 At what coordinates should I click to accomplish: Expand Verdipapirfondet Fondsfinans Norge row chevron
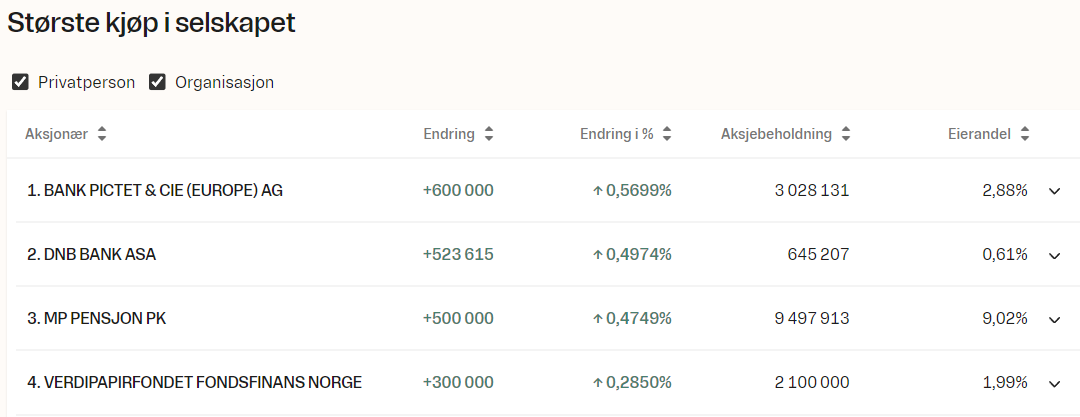click(x=1055, y=383)
